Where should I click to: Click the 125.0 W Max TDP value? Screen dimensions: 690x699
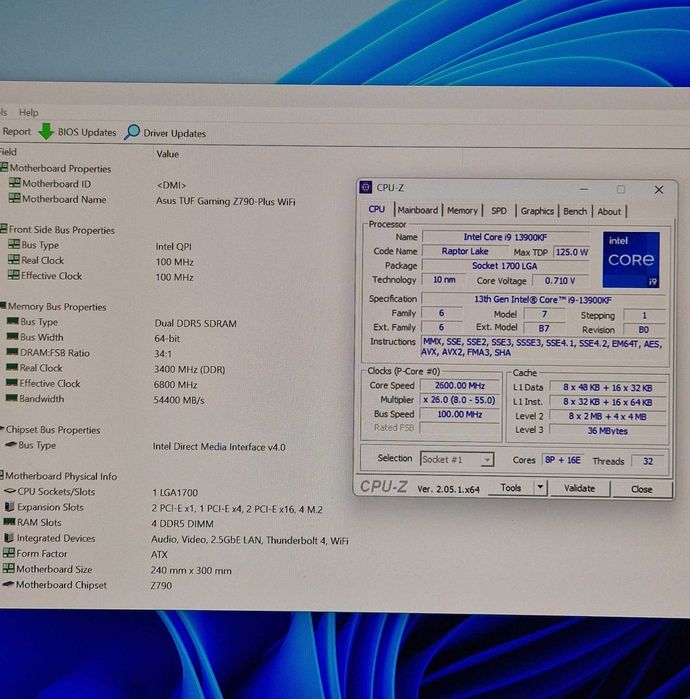571,252
